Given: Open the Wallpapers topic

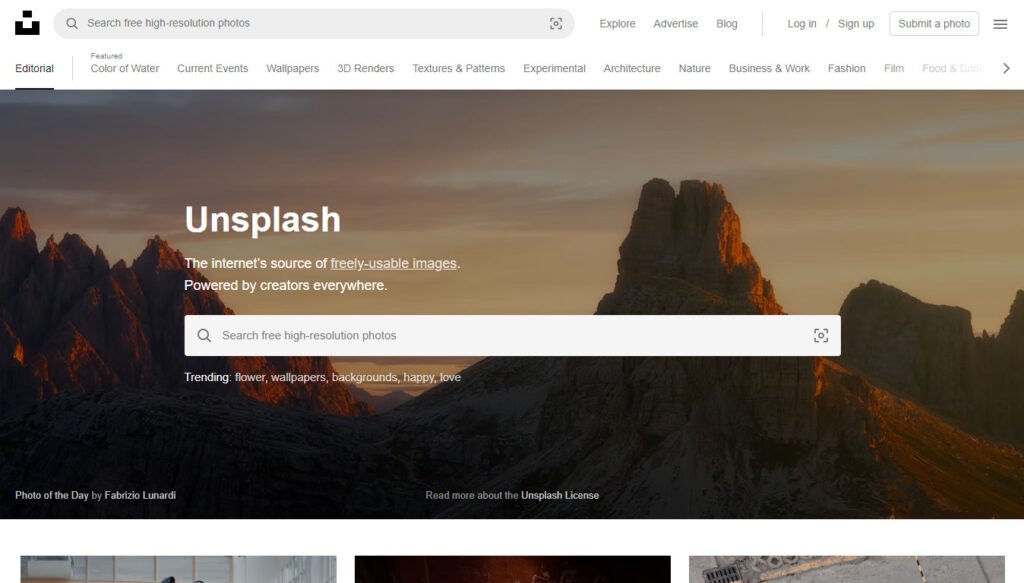Looking at the screenshot, I should [x=293, y=69].
